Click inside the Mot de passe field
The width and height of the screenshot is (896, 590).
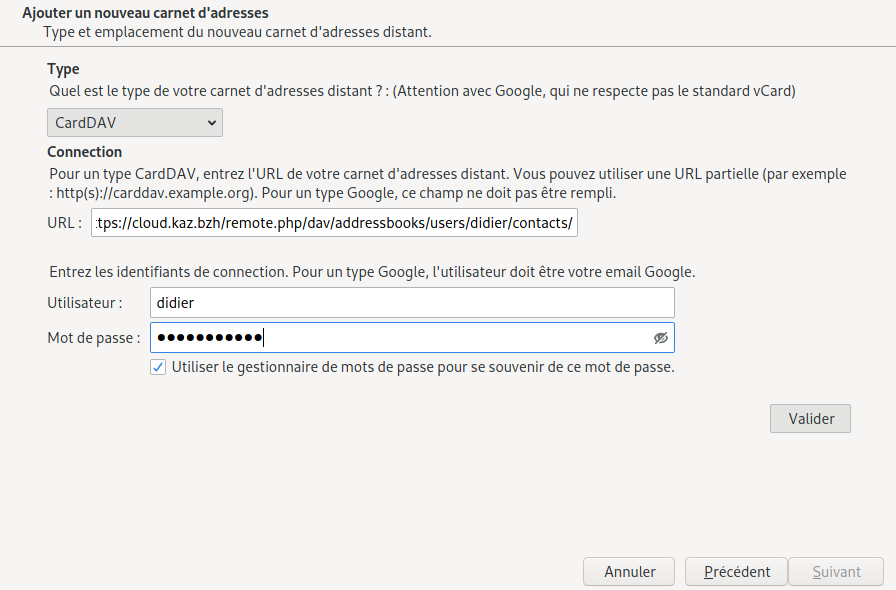pyautogui.click(x=400, y=338)
